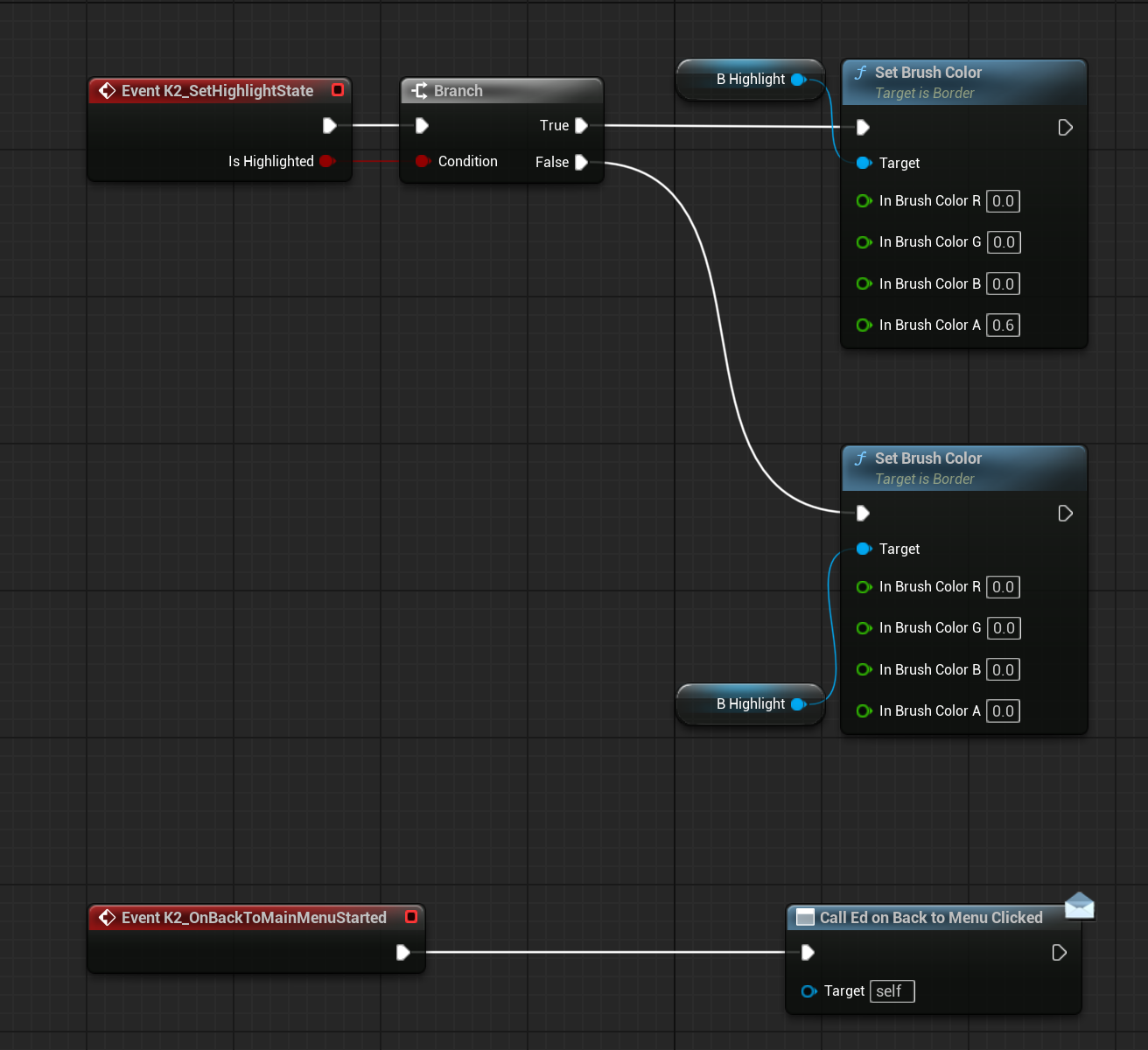Click exec input pin of Call Ed node
The width and height of the screenshot is (1148, 1050).
[808, 952]
